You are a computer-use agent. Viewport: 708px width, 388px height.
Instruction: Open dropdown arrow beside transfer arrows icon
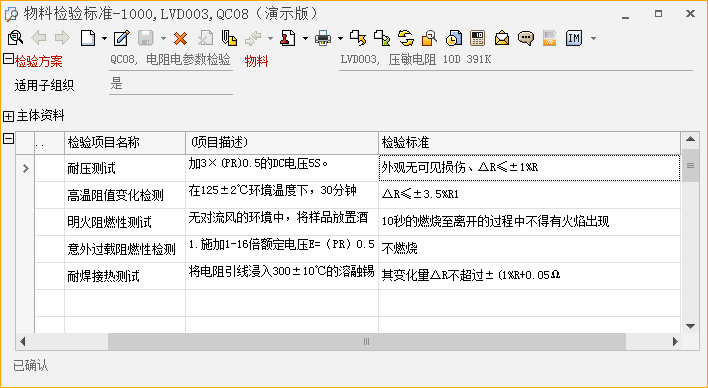coord(270,38)
